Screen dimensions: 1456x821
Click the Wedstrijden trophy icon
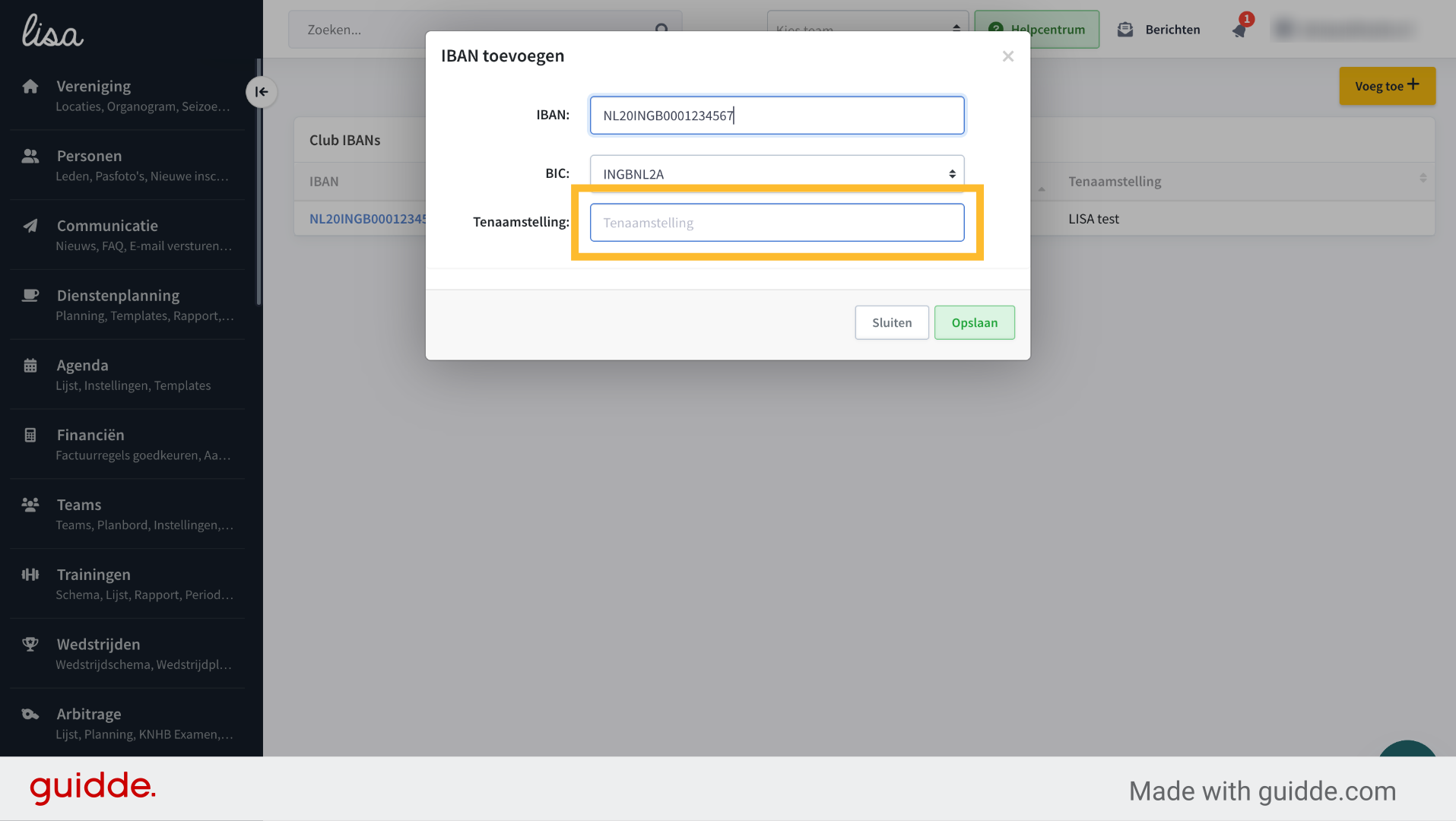(30, 644)
